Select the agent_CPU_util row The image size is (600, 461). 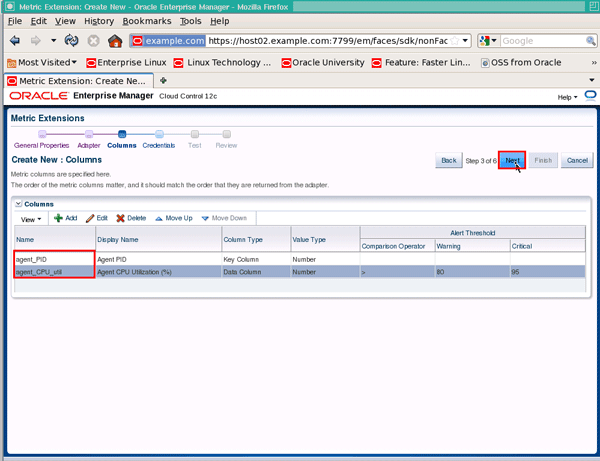tap(300, 272)
